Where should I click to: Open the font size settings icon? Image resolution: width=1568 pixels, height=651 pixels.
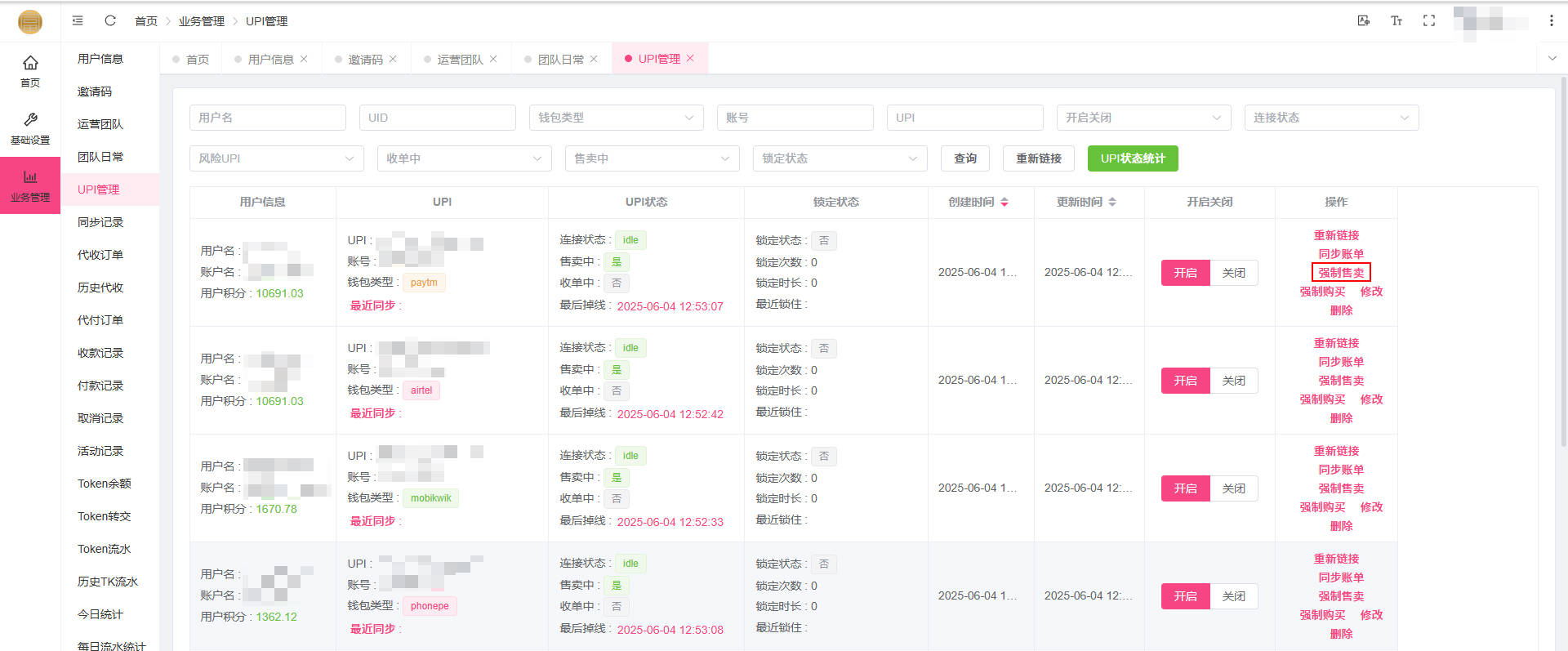tap(1396, 20)
